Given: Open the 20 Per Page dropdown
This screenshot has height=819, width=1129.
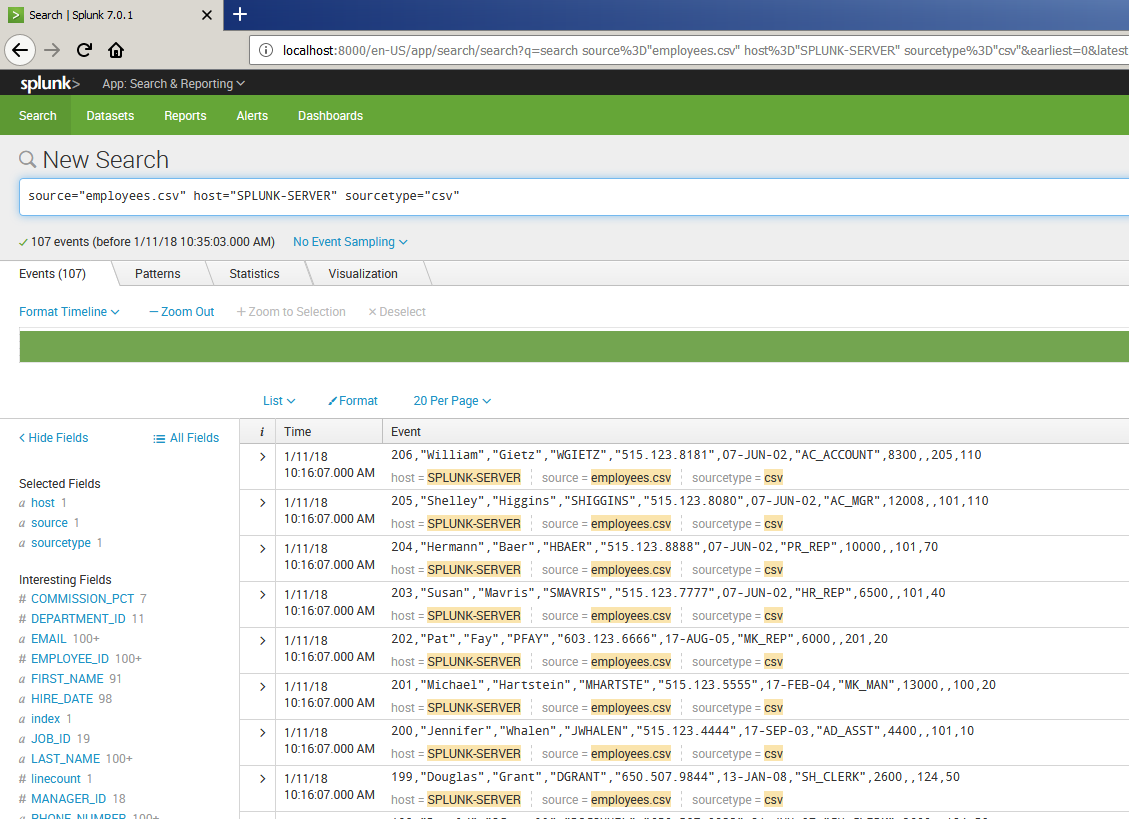Looking at the screenshot, I should click(x=452, y=400).
